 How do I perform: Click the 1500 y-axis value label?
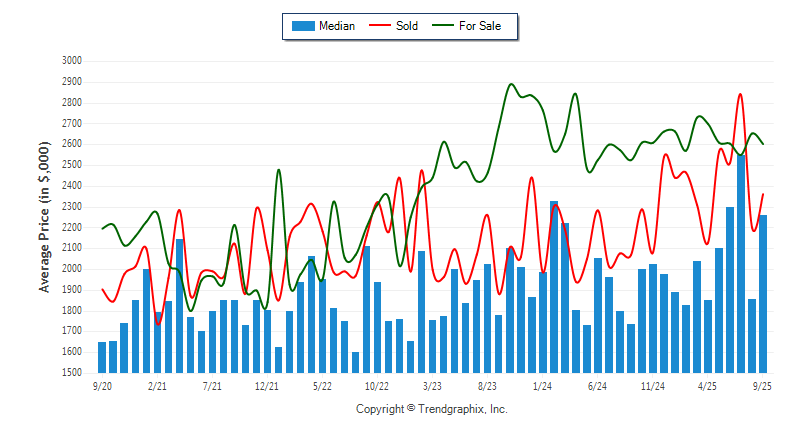point(70,373)
